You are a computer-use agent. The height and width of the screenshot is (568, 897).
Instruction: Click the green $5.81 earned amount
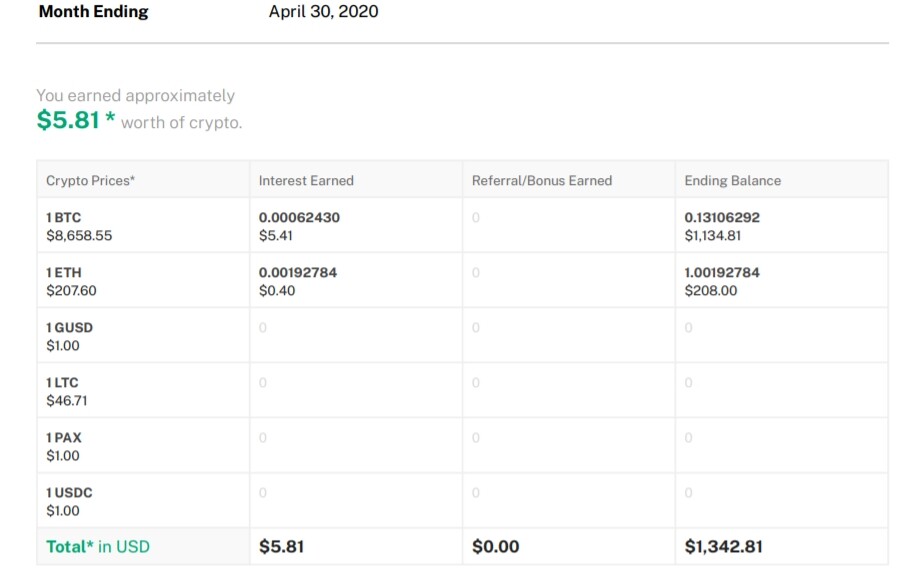[x=68, y=120]
